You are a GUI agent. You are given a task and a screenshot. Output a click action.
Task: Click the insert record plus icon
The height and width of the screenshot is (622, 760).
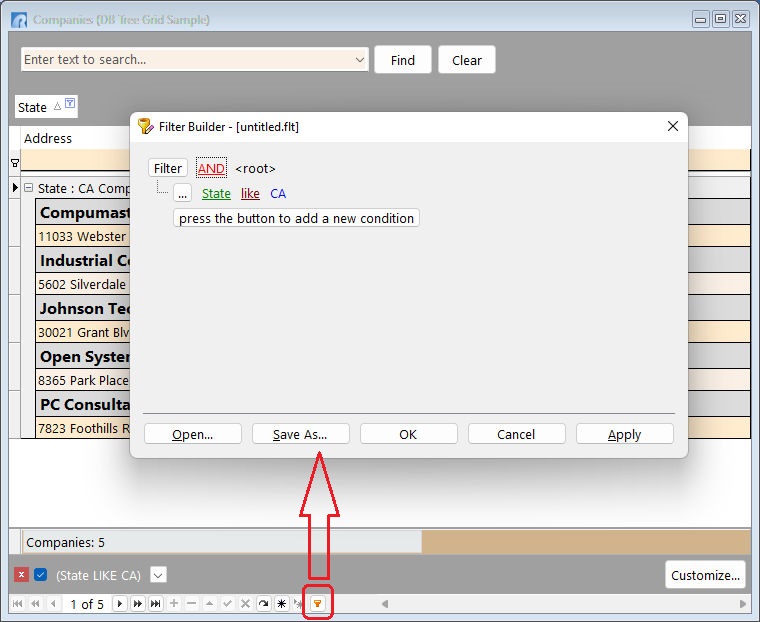174,604
